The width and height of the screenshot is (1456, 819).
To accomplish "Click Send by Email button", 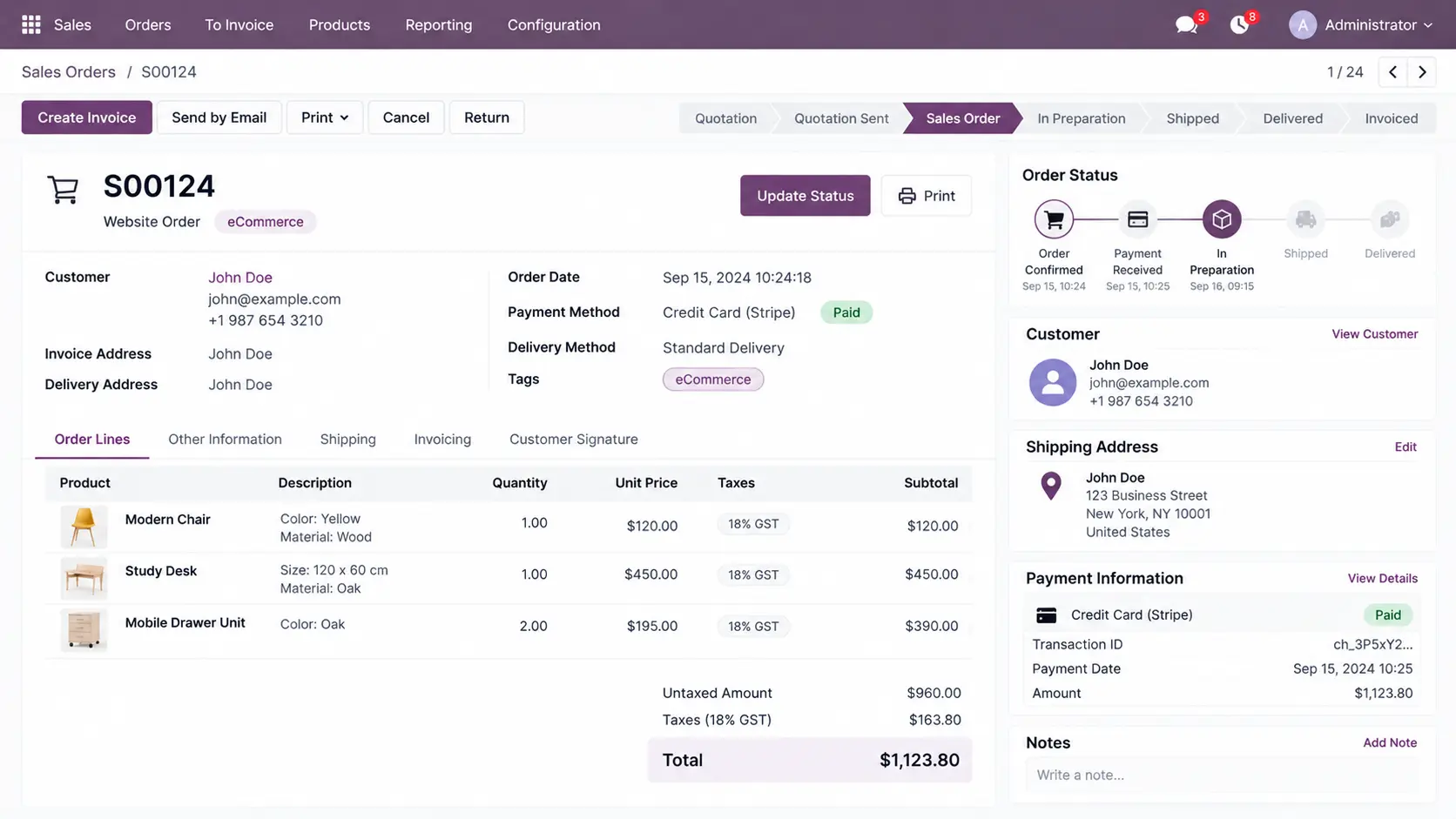I will 219,117.
